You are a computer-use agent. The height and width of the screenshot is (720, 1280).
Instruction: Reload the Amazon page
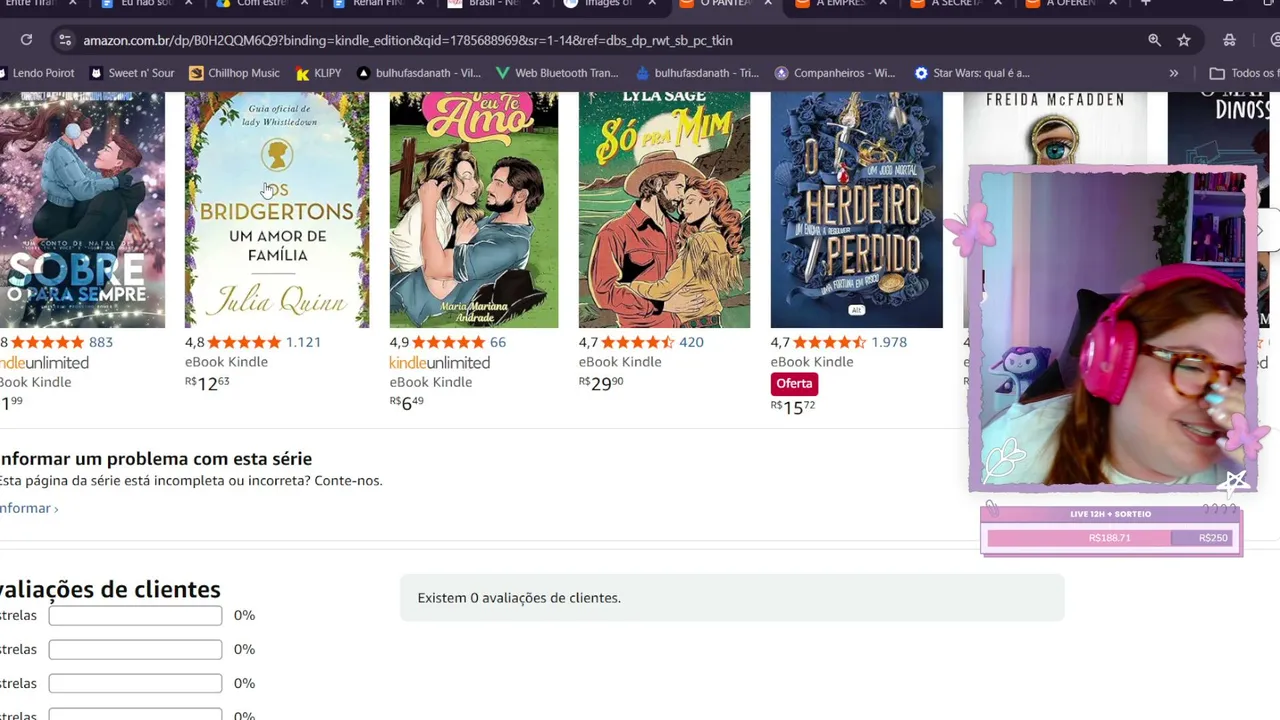click(26, 40)
